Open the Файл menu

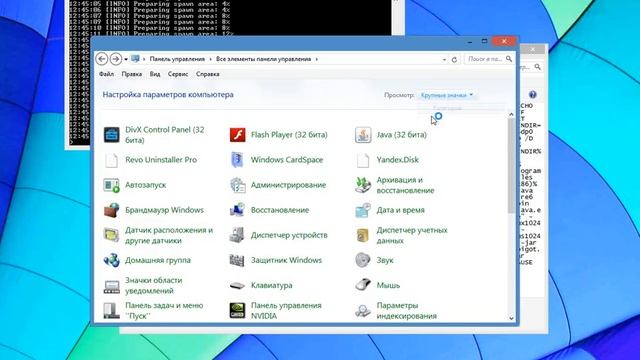pyautogui.click(x=107, y=74)
